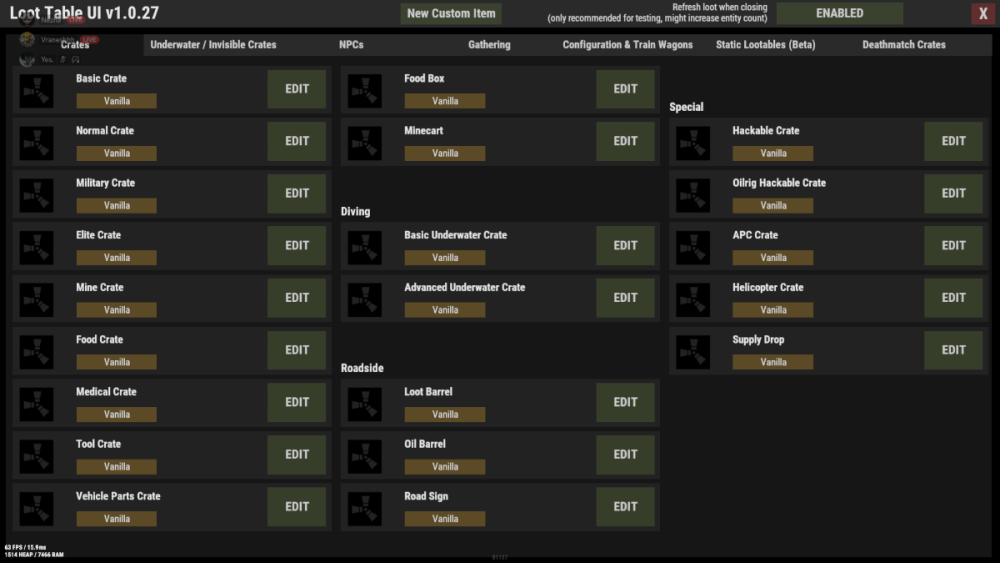The height and width of the screenshot is (563, 1000).
Task: Click the Road Sign icon
Action: (365, 507)
